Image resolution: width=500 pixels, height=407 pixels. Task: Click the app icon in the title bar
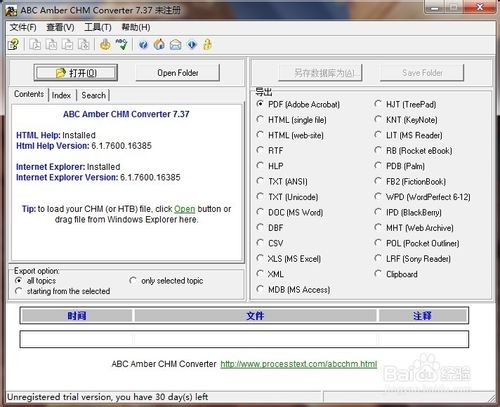(x=11, y=11)
